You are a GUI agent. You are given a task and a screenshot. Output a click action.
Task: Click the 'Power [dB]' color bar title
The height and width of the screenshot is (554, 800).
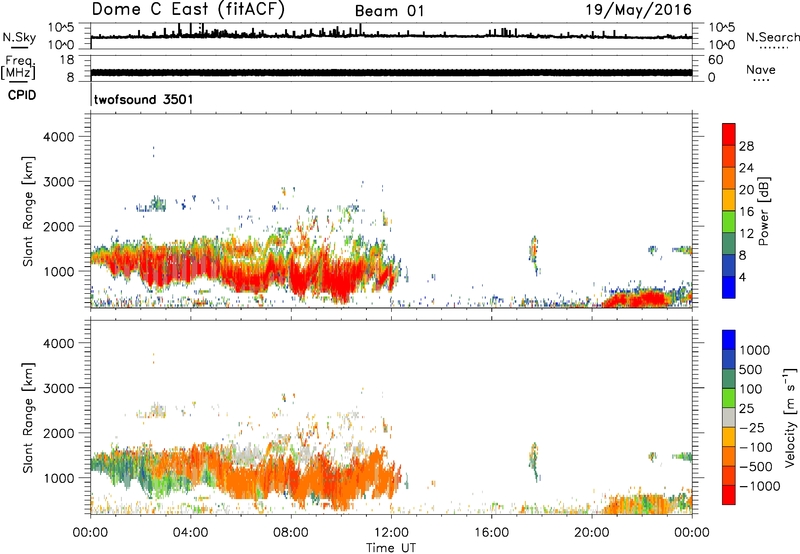coord(763,211)
